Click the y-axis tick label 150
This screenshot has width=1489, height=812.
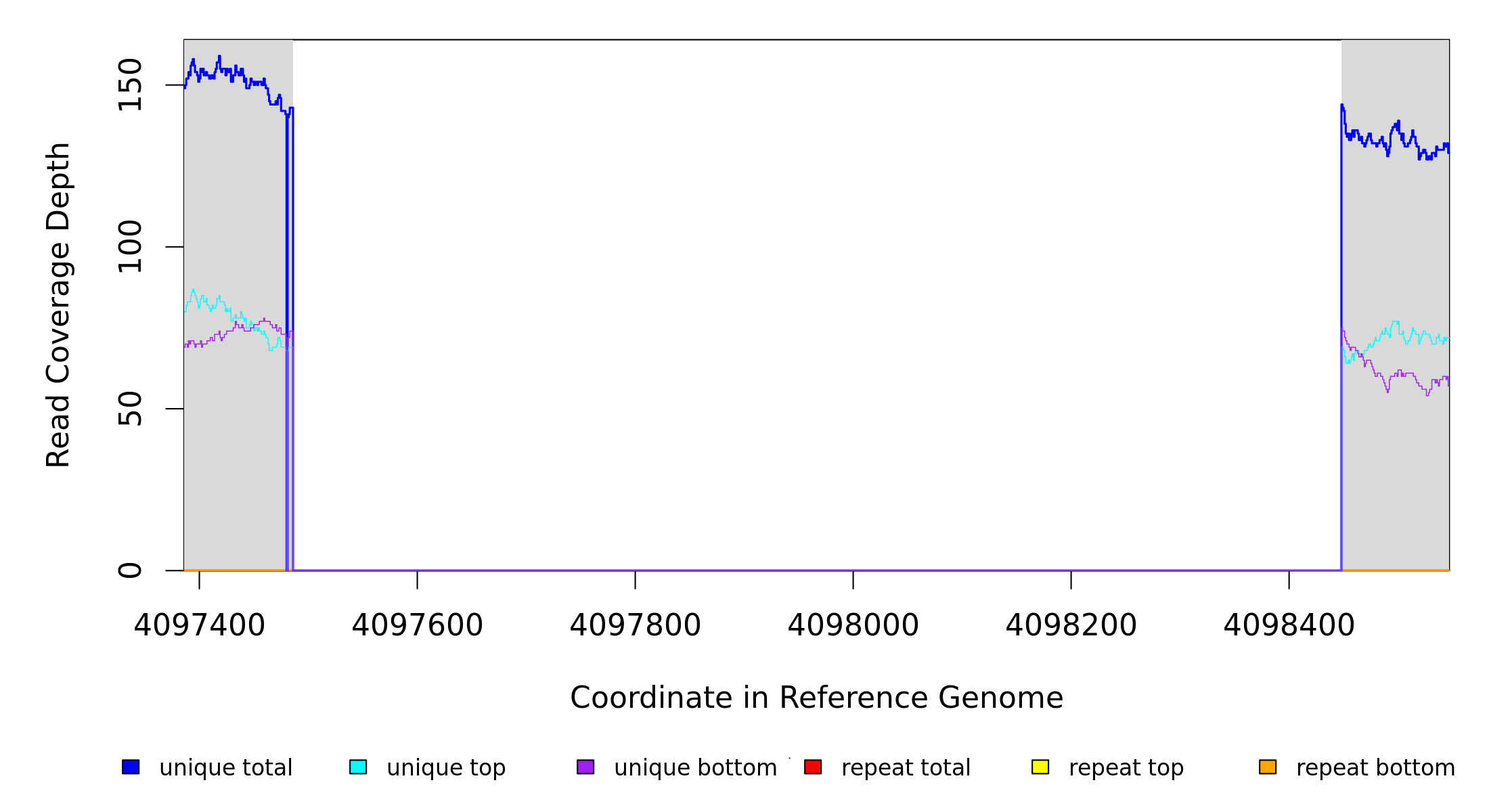pos(130,85)
